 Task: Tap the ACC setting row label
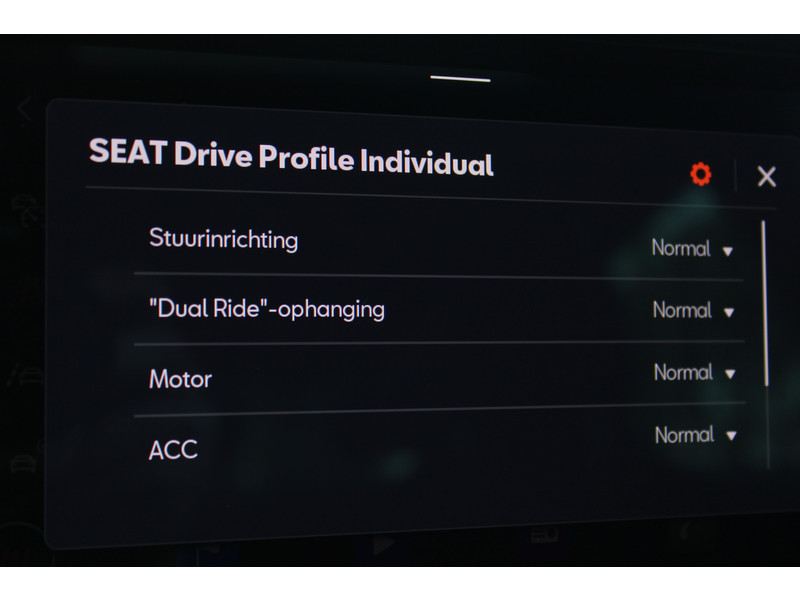(x=173, y=450)
